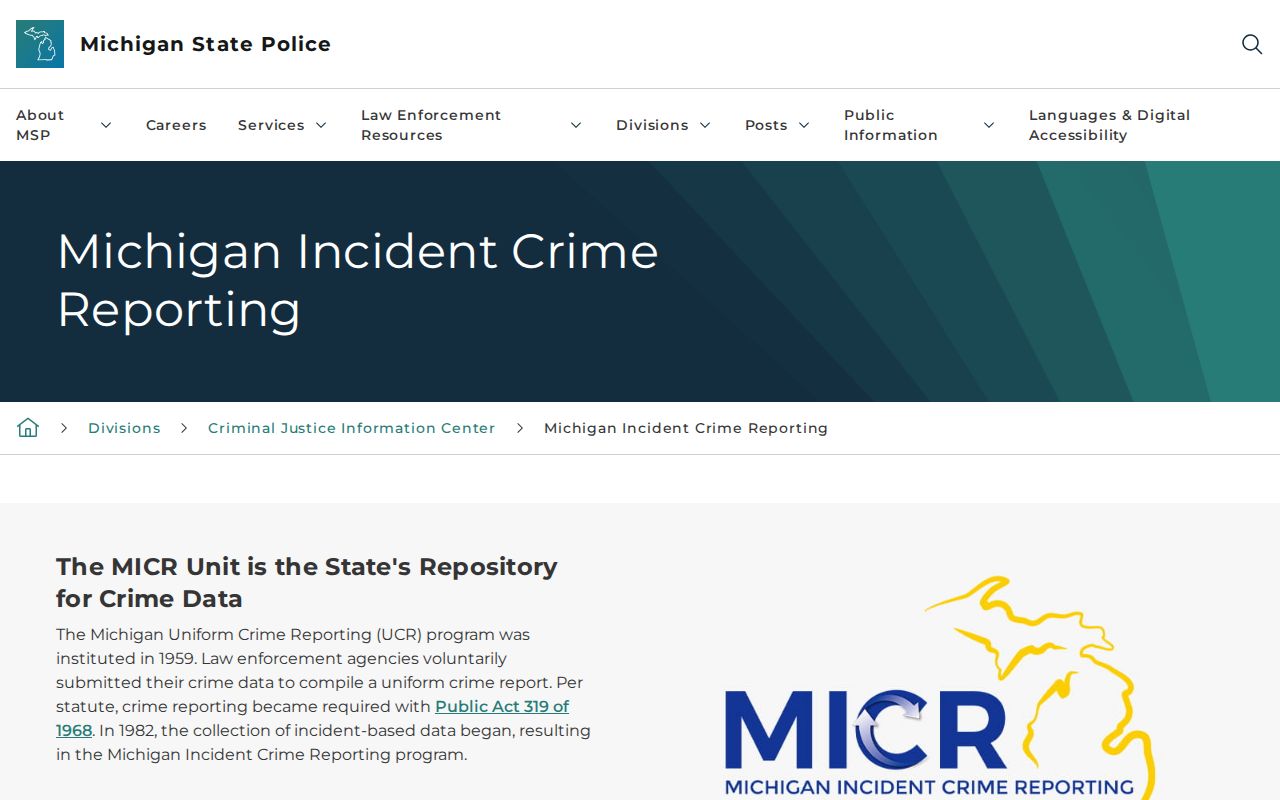The image size is (1280, 800).
Task: Open the Divisions nav menu item
Action: [x=652, y=125]
